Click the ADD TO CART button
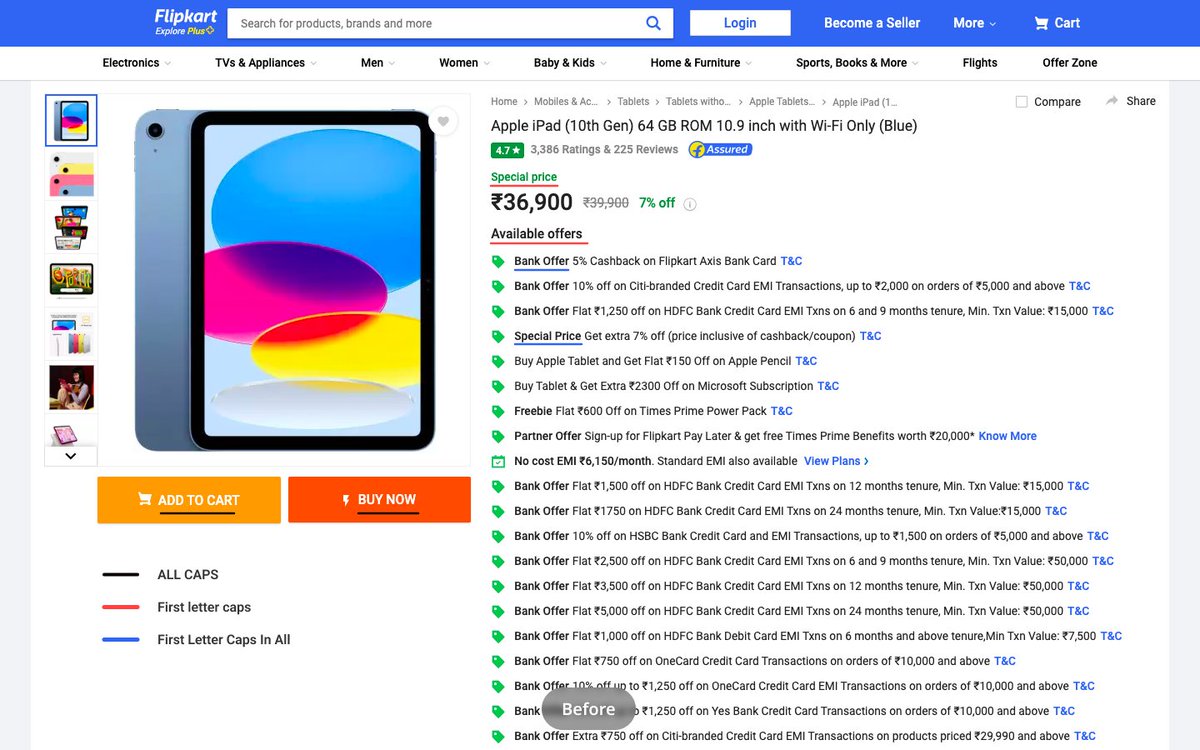 189,500
